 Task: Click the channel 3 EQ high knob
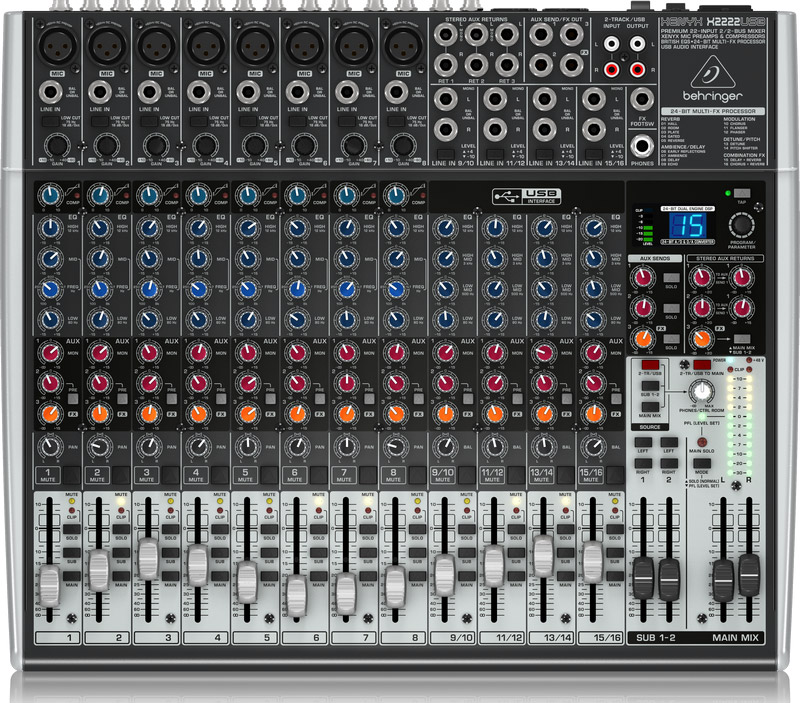tap(149, 228)
